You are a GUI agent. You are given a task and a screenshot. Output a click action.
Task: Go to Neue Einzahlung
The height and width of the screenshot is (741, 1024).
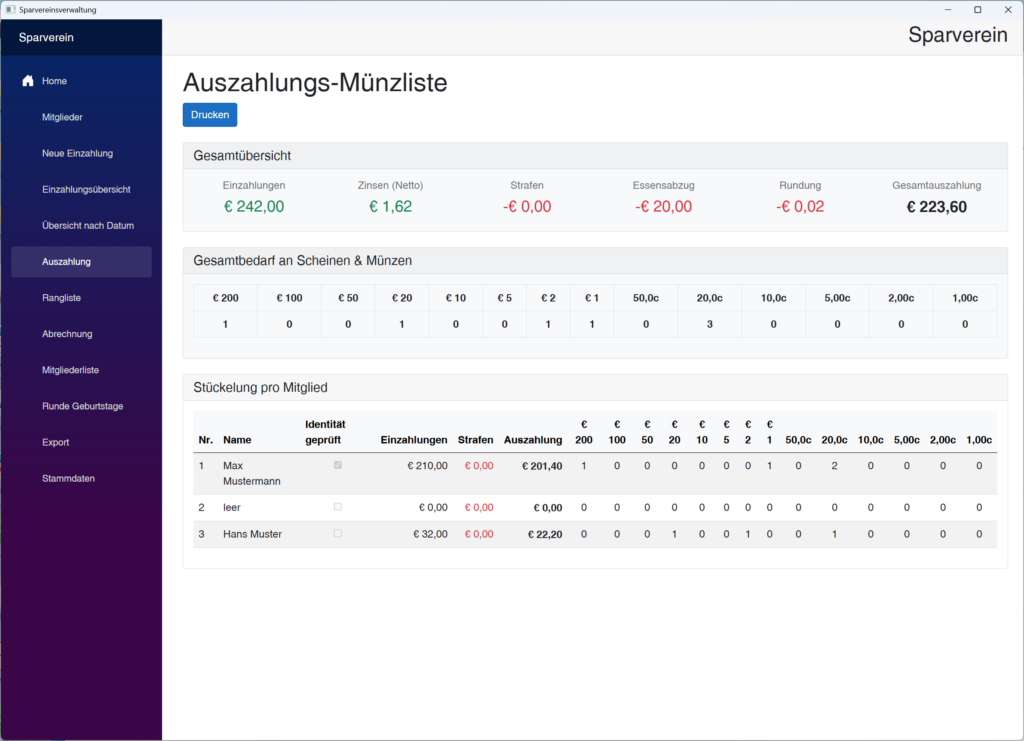point(77,153)
